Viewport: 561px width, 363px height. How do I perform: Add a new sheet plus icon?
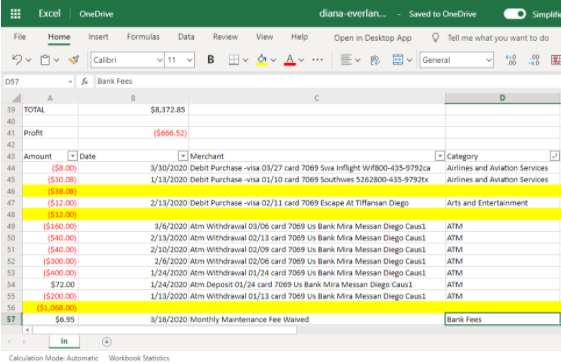coord(107,342)
